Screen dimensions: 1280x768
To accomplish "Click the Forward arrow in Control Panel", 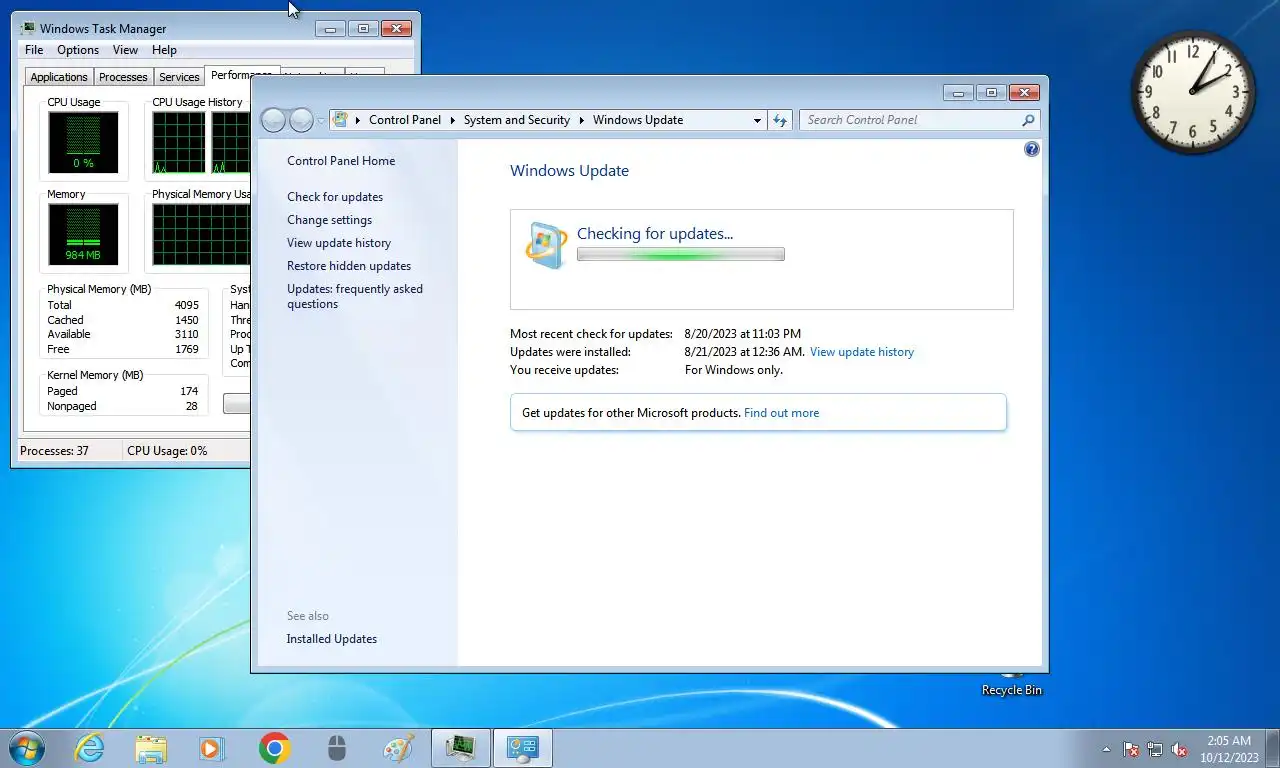I will tap(301, 120).
